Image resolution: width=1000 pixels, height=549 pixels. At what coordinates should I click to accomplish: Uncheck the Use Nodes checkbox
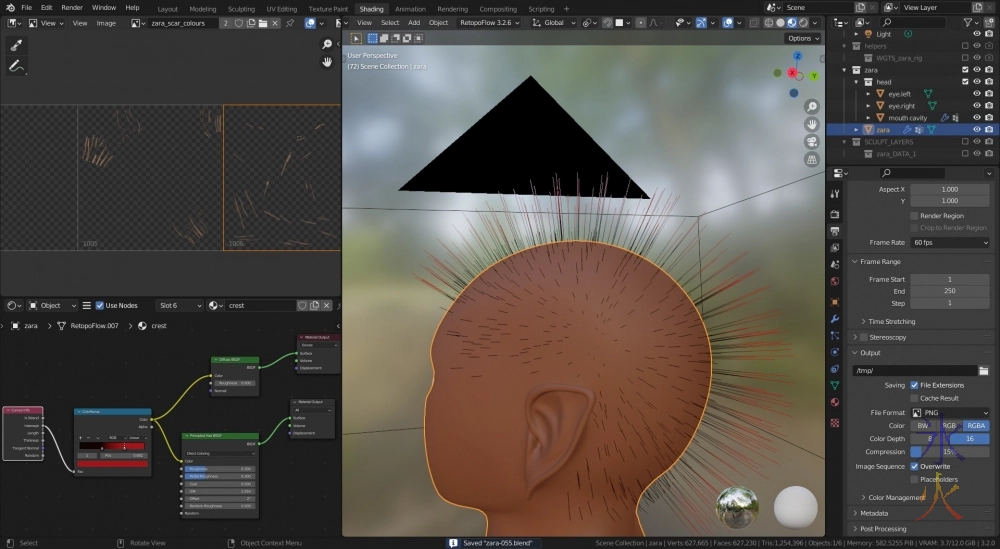pyautogui.click(x=100, y=305)
